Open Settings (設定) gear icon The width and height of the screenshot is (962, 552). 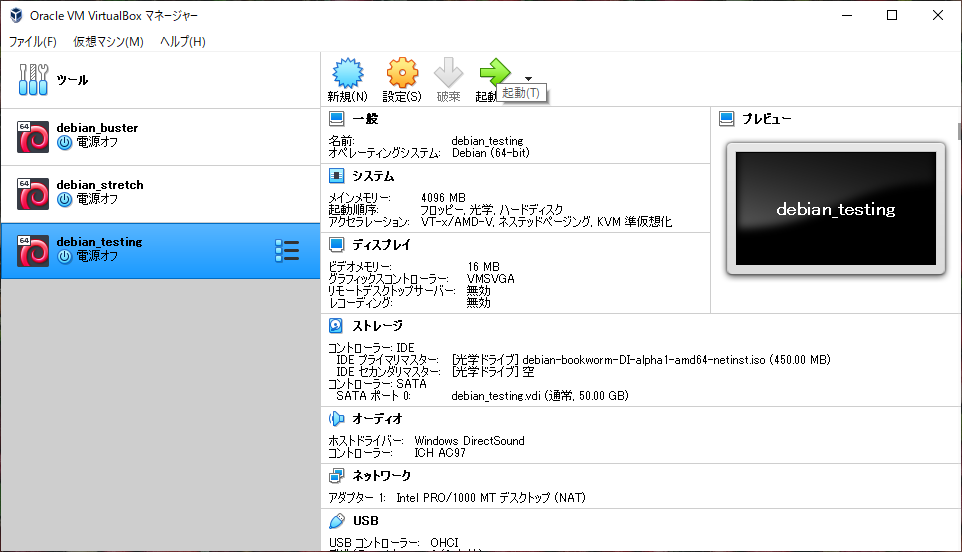tap(402, 73)
